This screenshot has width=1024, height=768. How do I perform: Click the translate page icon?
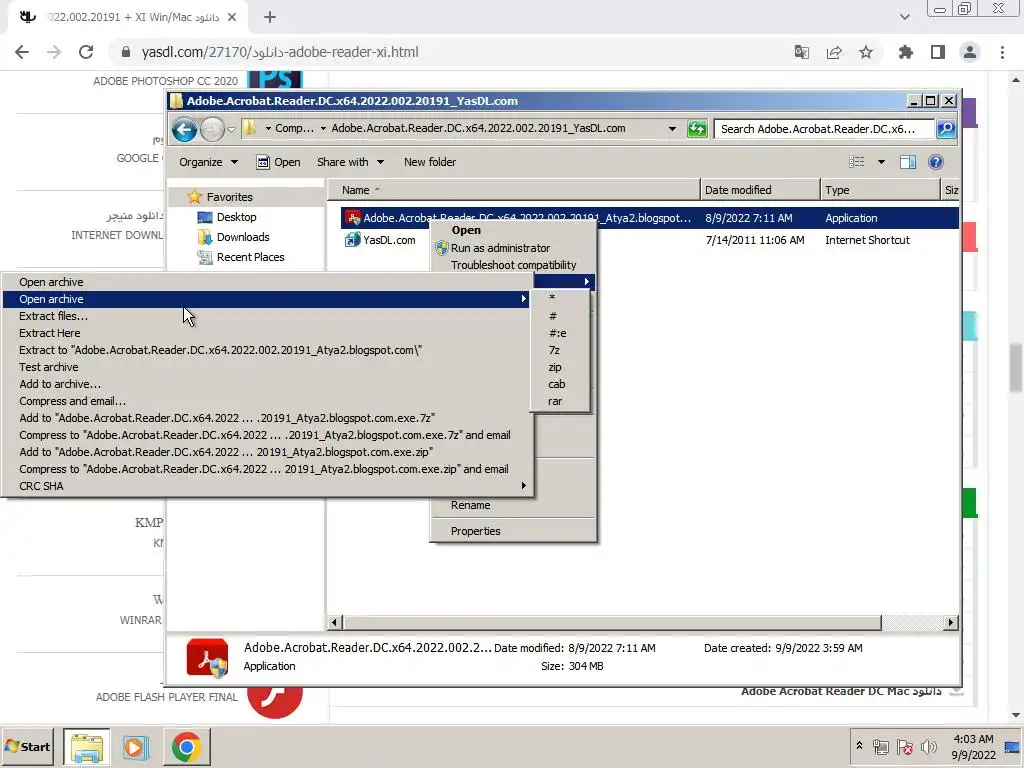click(801, 52)
